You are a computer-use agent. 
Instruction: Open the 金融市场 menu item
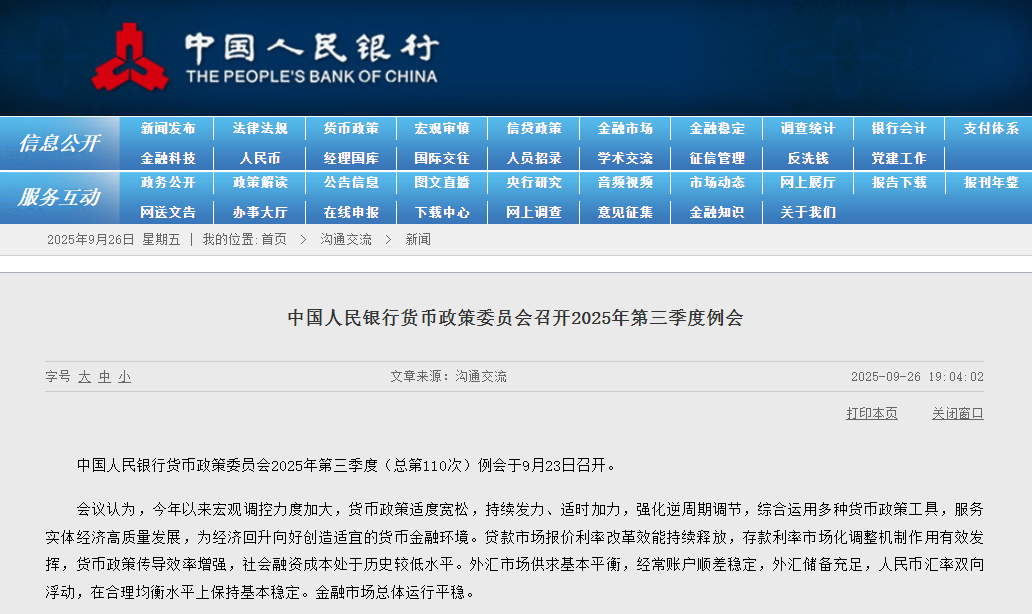[624, 128]
